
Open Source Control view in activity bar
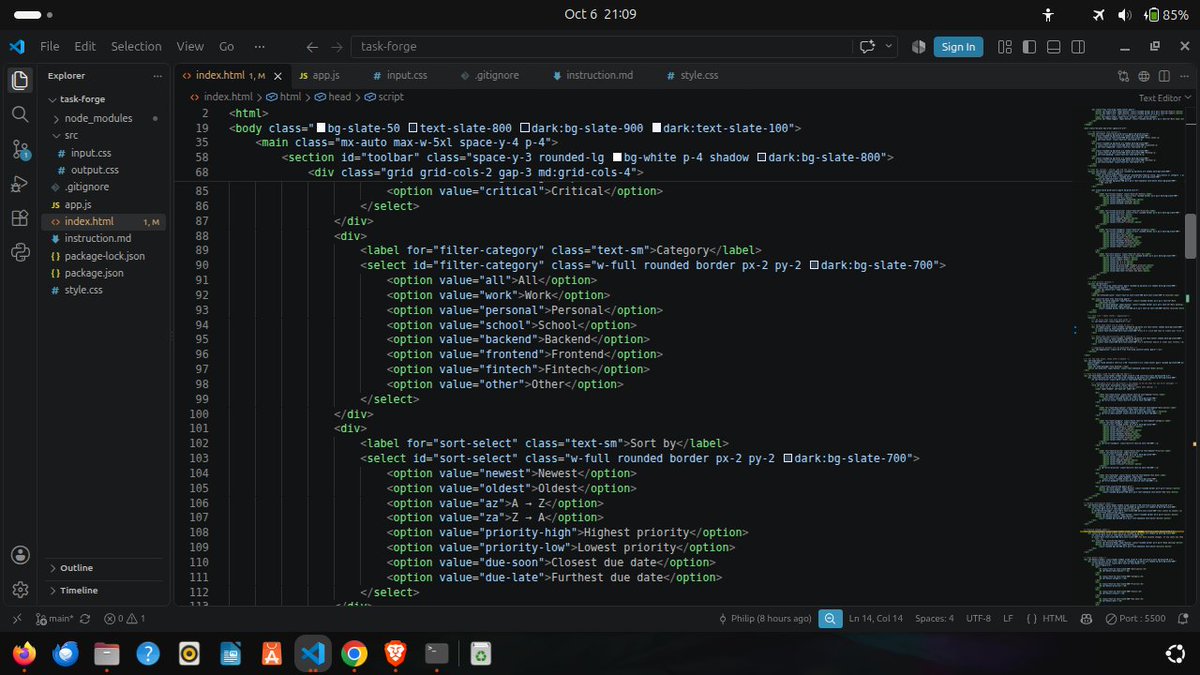coord(20,150)
